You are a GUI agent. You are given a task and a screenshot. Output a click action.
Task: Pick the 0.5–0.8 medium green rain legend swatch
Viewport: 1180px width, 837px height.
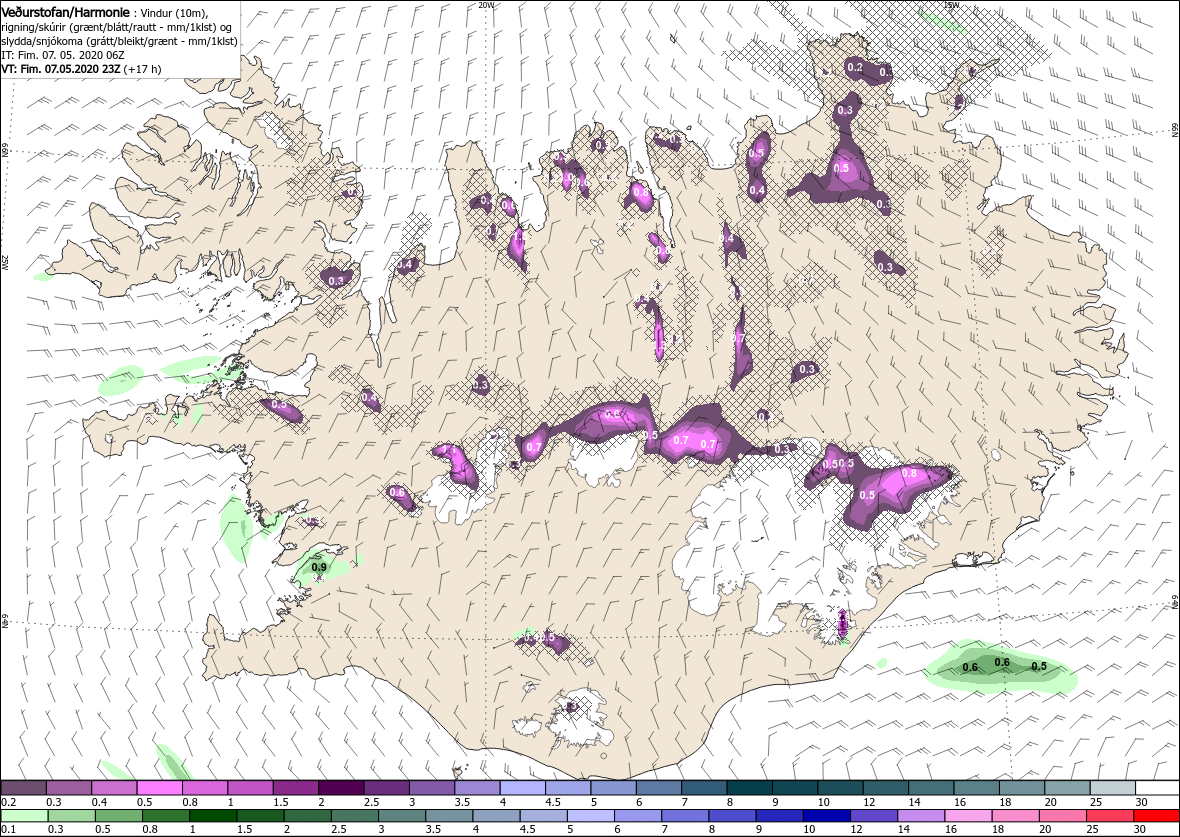[119, 817]
